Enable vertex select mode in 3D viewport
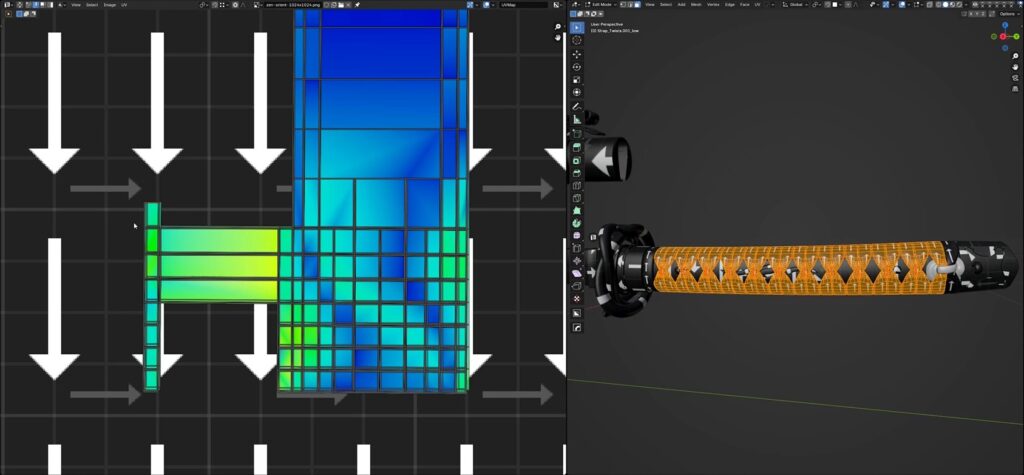Screen dimensions: 1024x475 tap(622, 5)
